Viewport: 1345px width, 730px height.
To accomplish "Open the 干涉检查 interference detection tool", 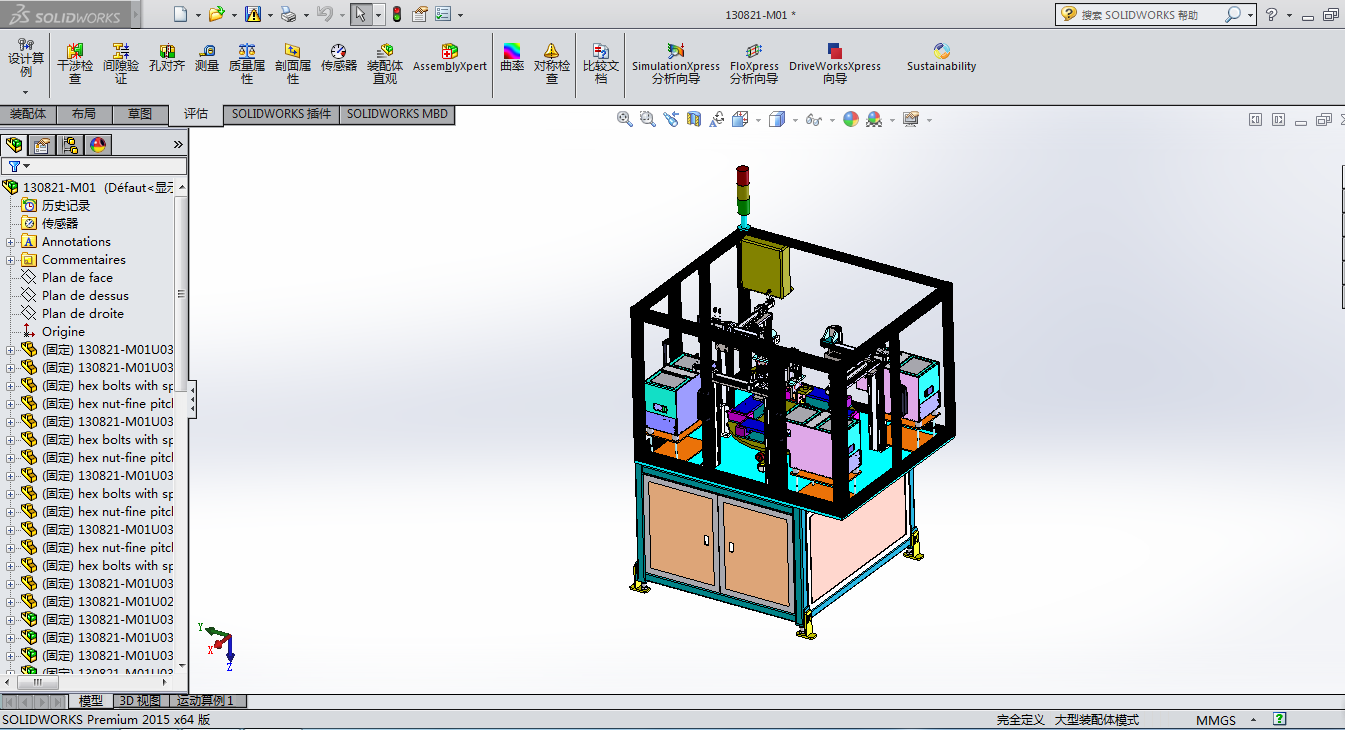I will click(x=75, y=59).
